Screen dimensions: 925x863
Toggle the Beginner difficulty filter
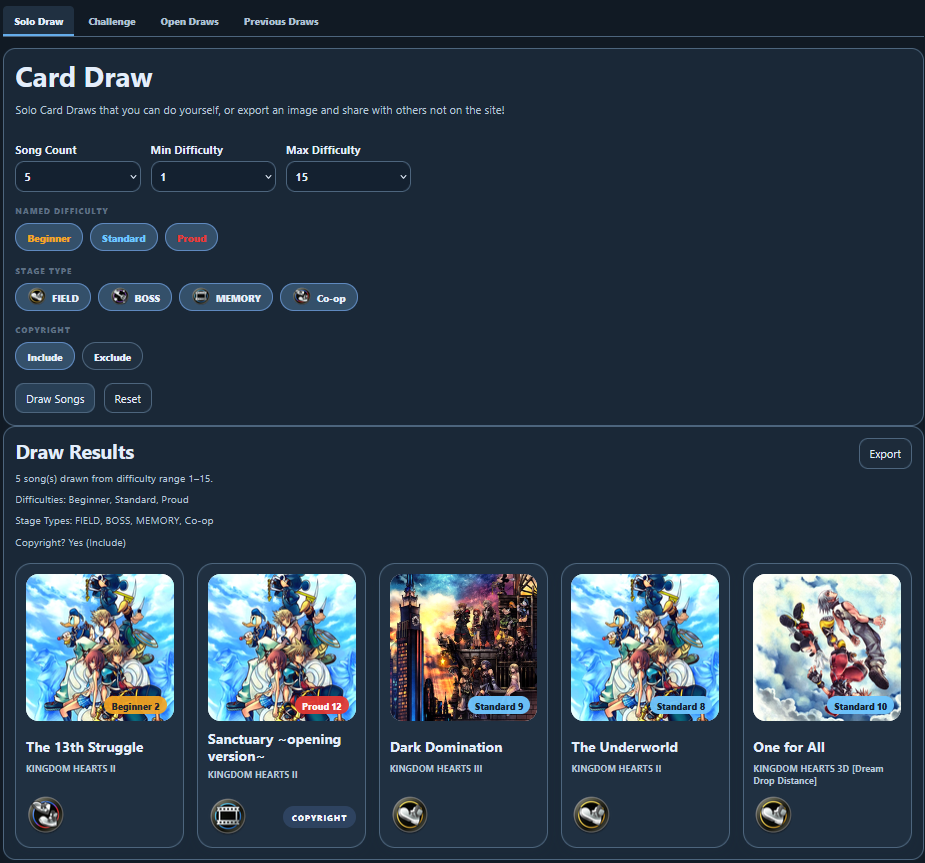(49, 238)
